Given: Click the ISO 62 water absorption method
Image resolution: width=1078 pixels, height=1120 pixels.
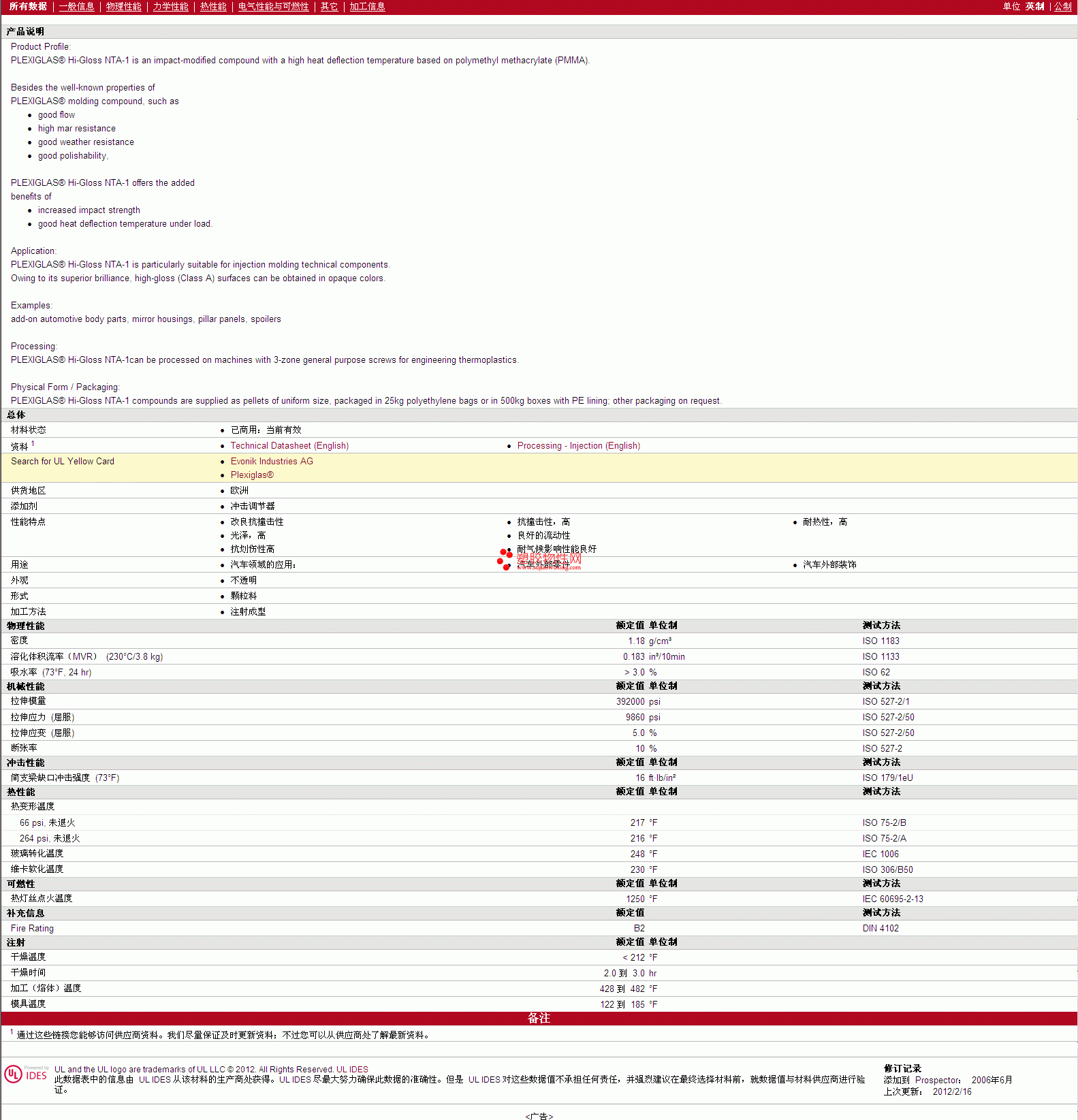Looking at the screenshot, I should (x=876, y=673).
